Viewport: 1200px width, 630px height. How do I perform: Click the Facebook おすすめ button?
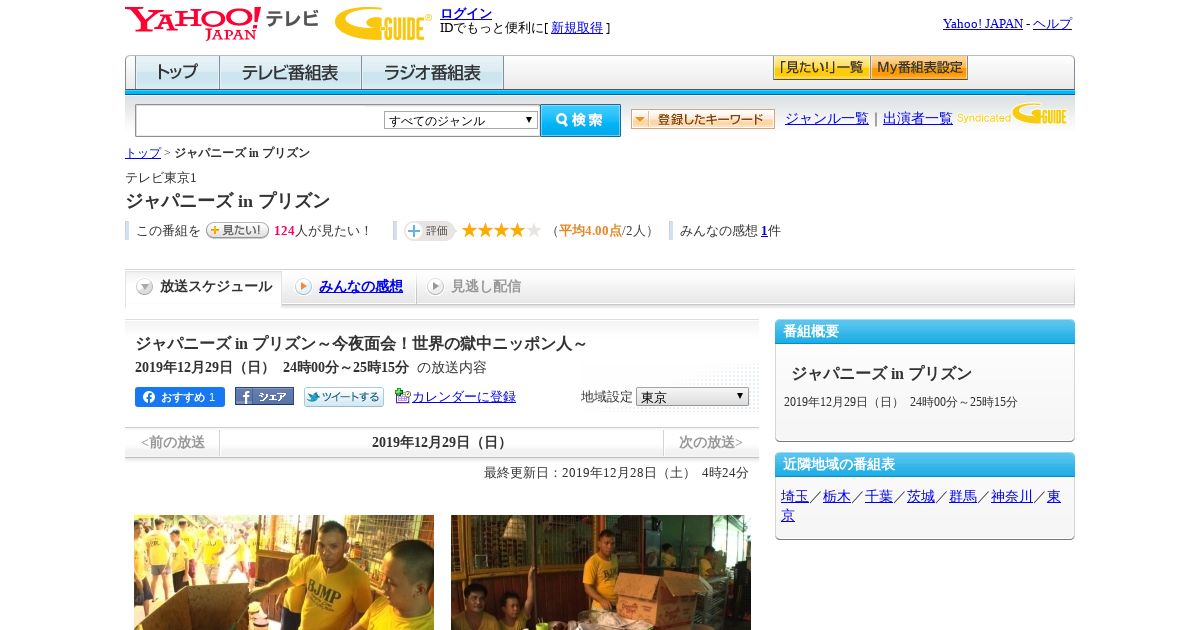click(180, 397)
